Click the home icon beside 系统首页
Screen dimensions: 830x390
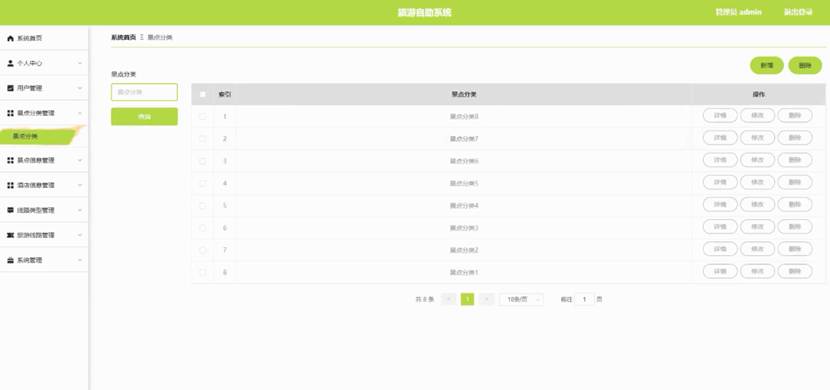click(x=10, y=39)
